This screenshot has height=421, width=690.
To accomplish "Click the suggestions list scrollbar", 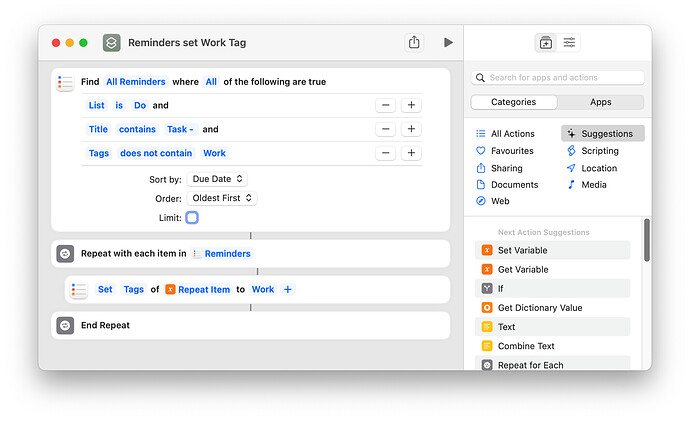I will (x=646, y=240).
